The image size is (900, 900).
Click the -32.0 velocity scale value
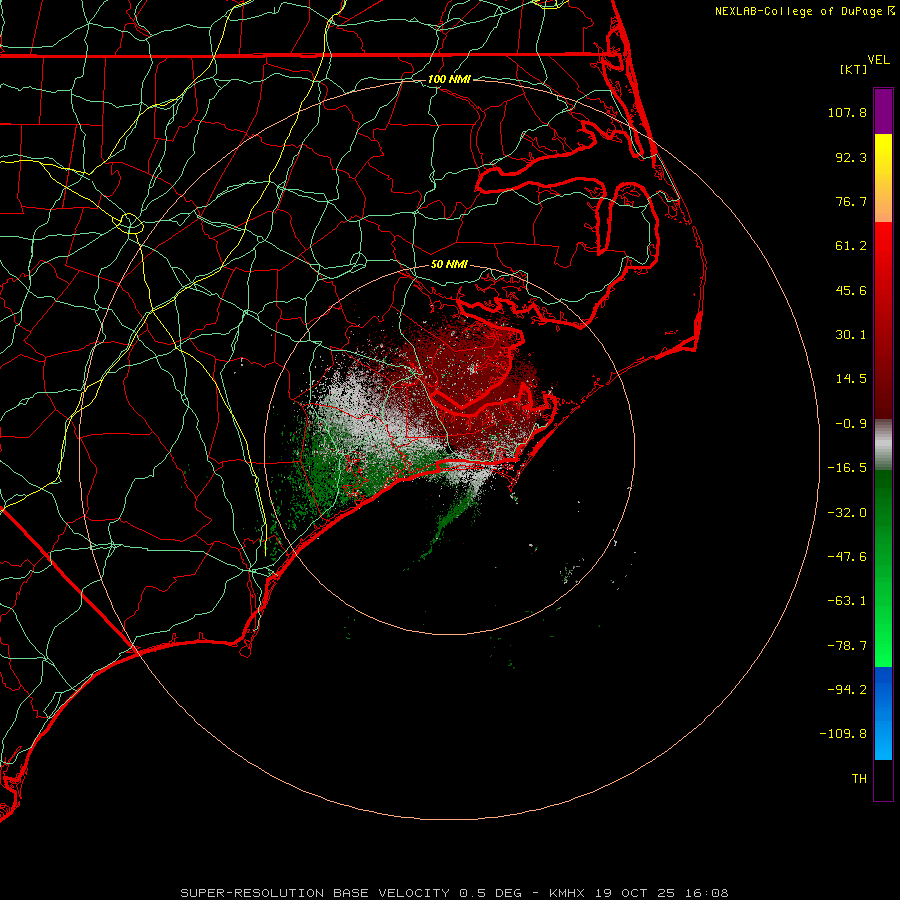(847, 513)
